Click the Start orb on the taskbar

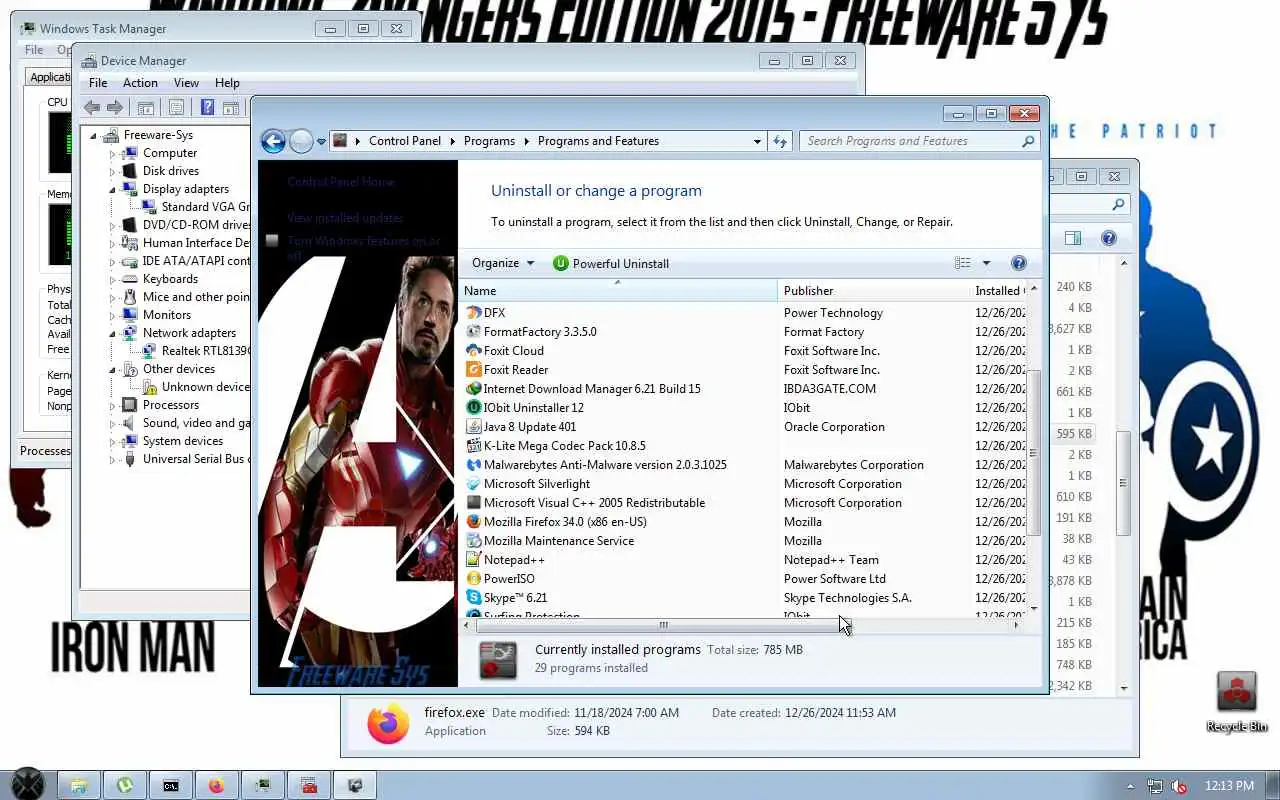click(27, 785)
